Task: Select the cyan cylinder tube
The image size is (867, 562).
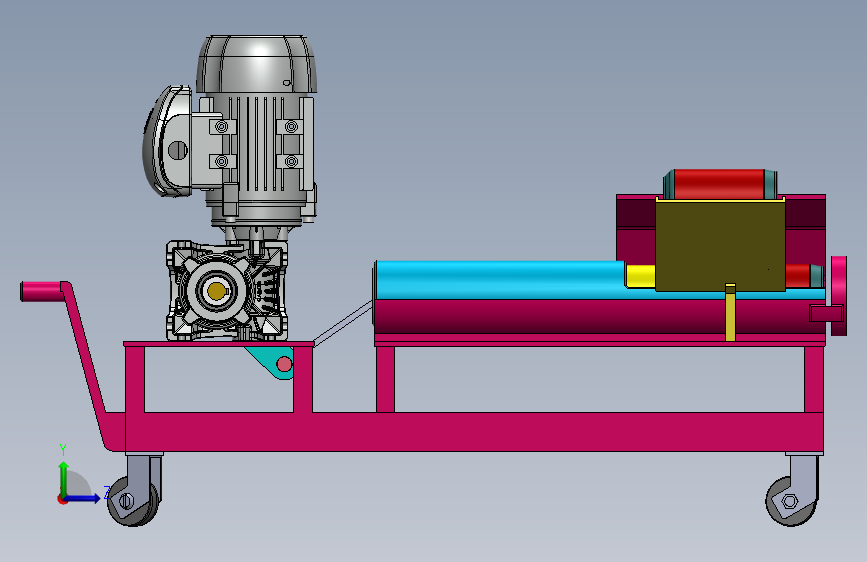Action: (500, 280)
